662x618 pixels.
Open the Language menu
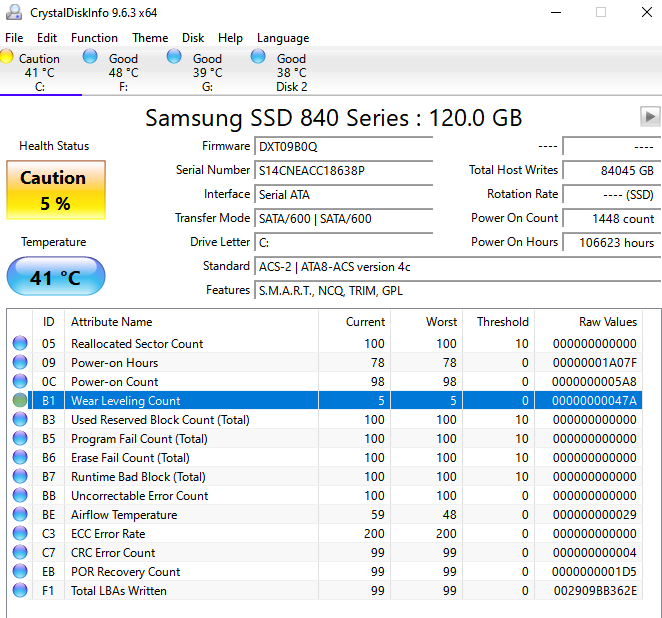coord(283,38)
